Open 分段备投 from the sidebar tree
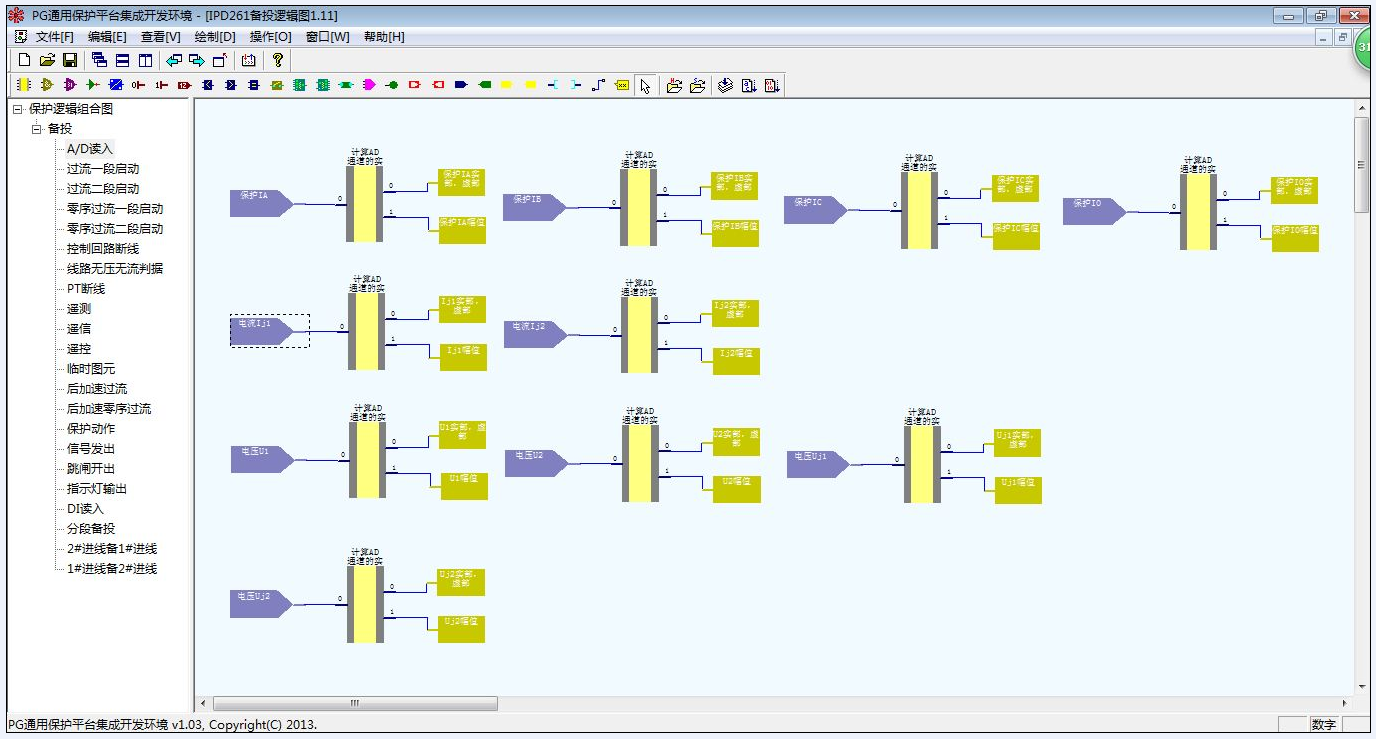 pos(91,529)
